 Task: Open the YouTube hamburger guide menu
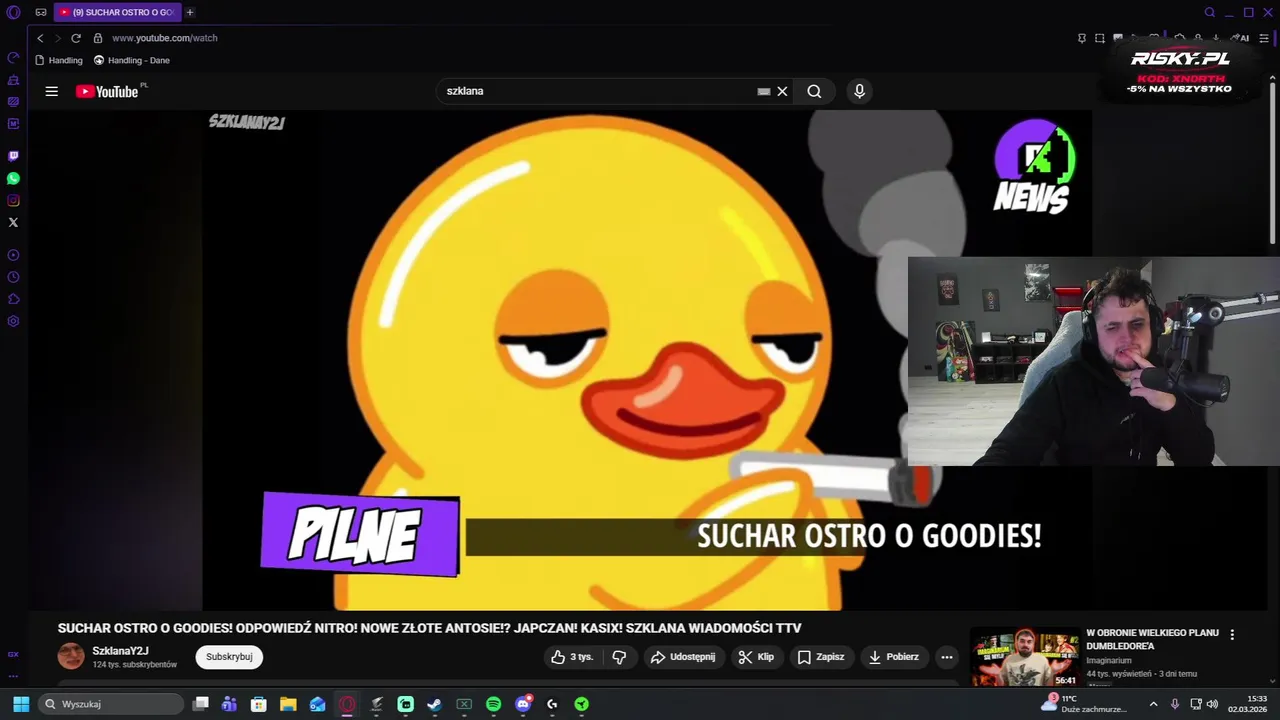pyautogui.click(x=52, y=91)
